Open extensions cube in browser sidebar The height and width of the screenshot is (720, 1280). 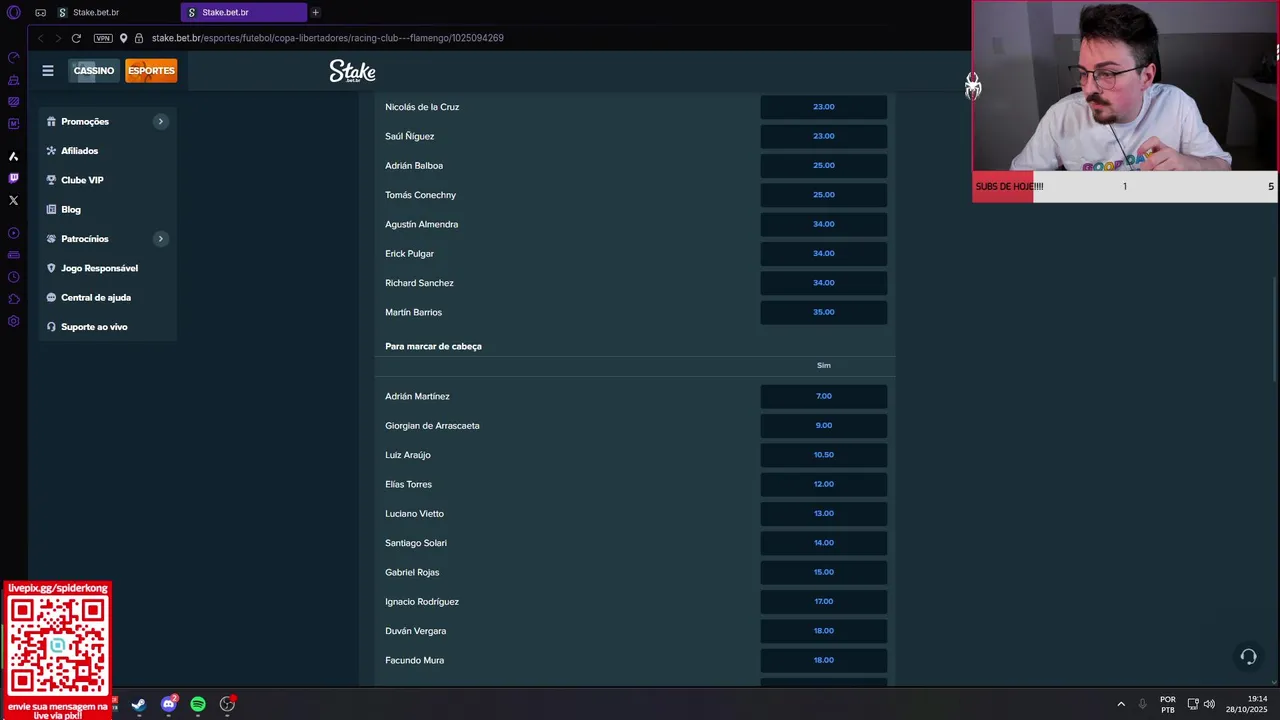point(13,299)
